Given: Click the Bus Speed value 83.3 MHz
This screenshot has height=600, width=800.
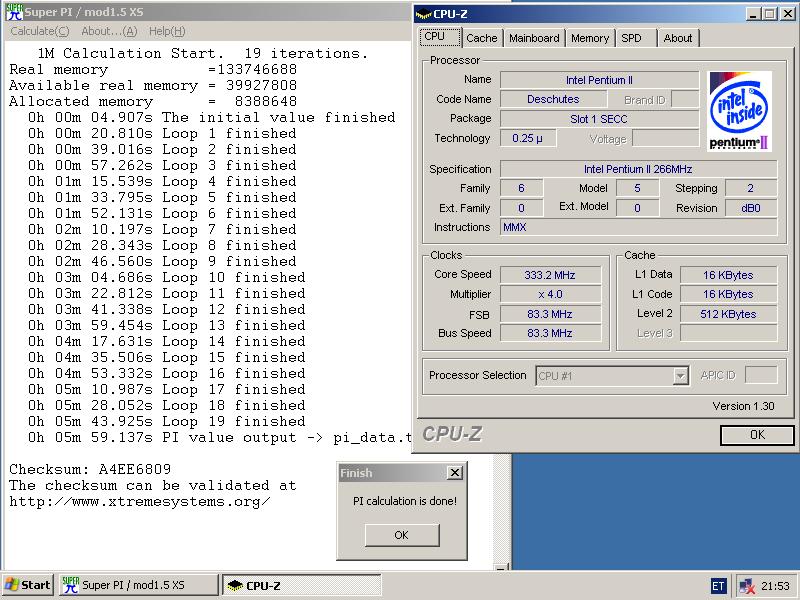Looking at the screenshot, I should coord(550,333).
